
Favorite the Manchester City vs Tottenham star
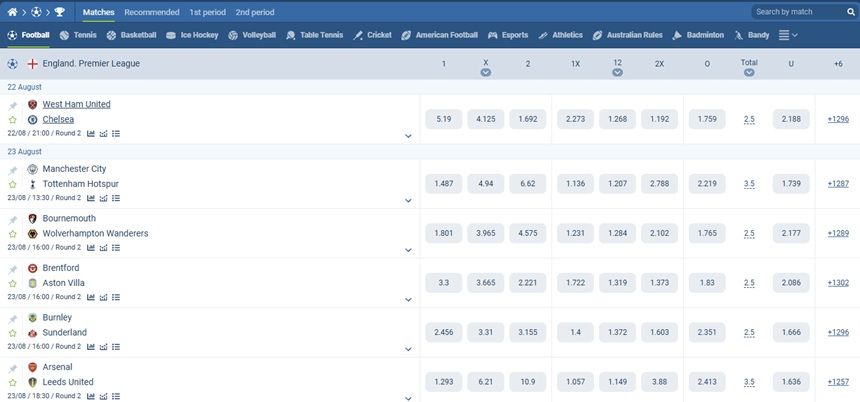pyautogui.click(x=13, y=184)
